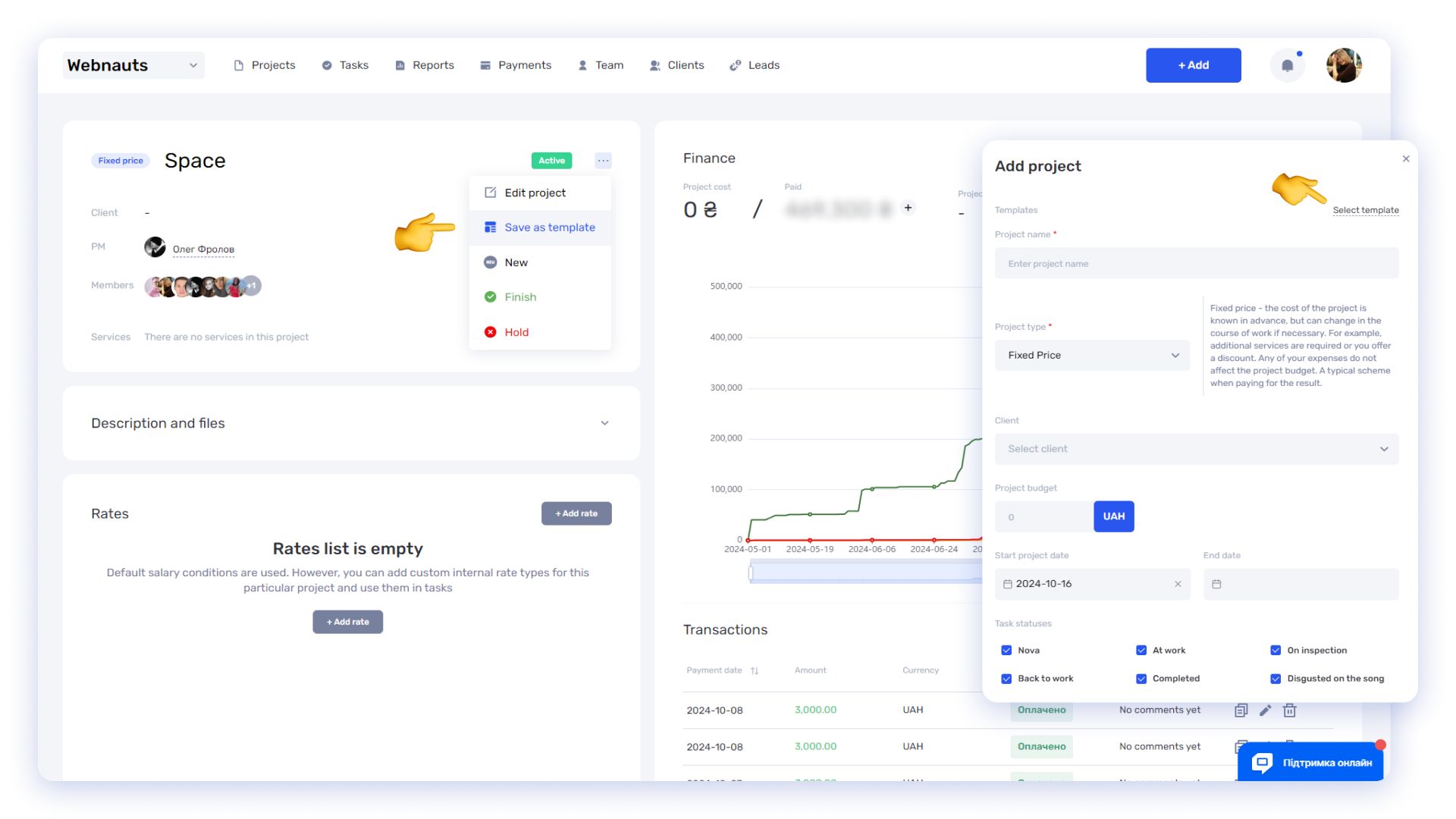Image resolution: width=1456 pixels, height=819 pixels.
Task: Uncheck the Nova task status
Action: (1006, 651)
